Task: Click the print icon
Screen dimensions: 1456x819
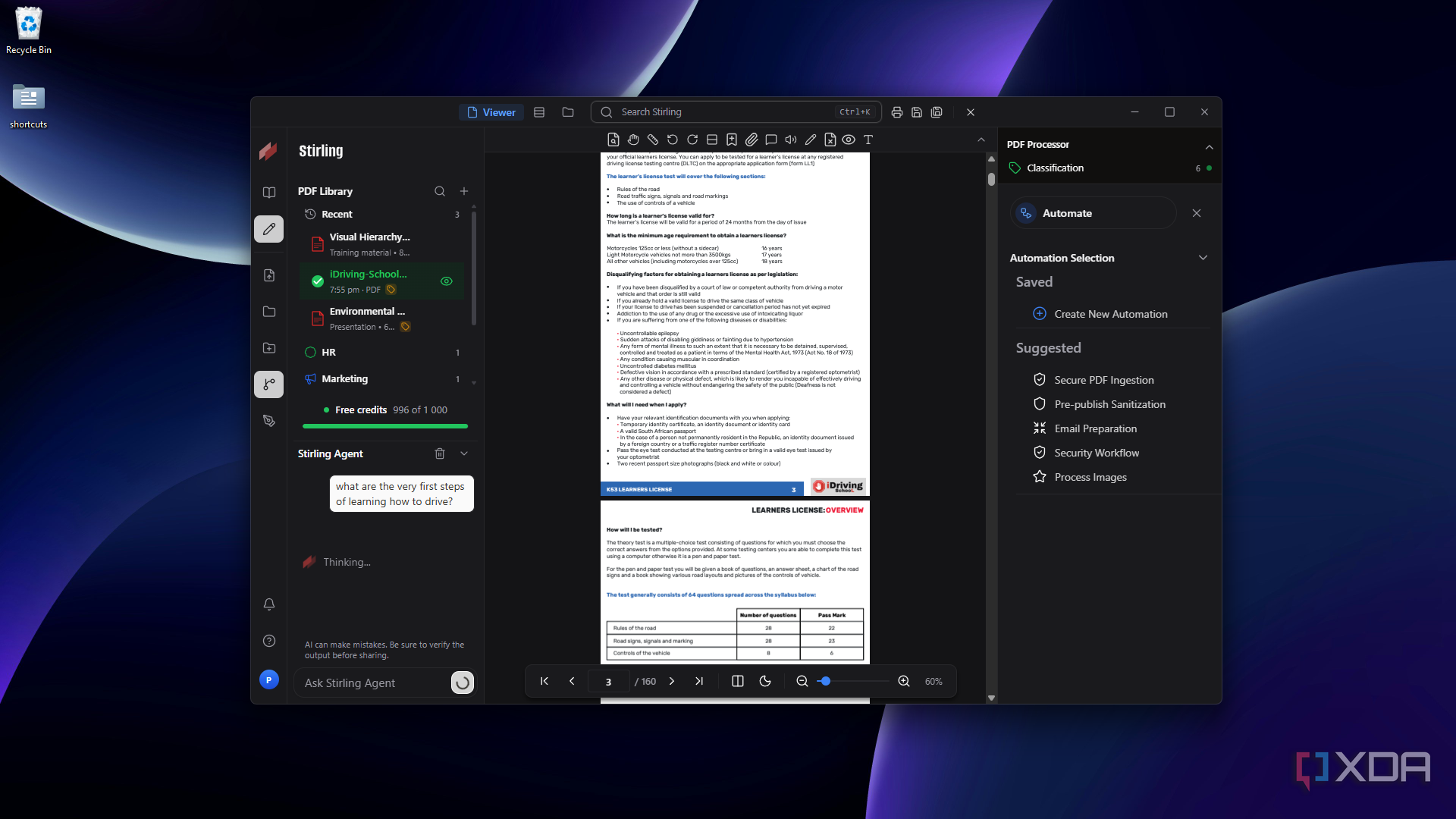Action: point(897,112)
